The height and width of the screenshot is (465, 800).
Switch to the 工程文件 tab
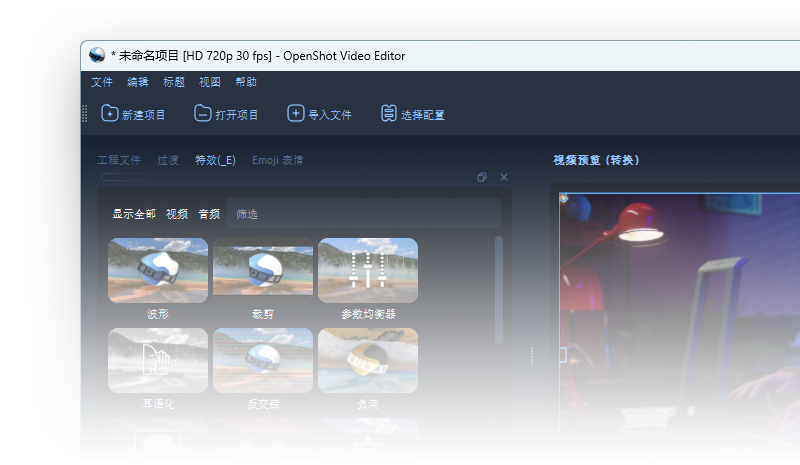pos(119,160)
